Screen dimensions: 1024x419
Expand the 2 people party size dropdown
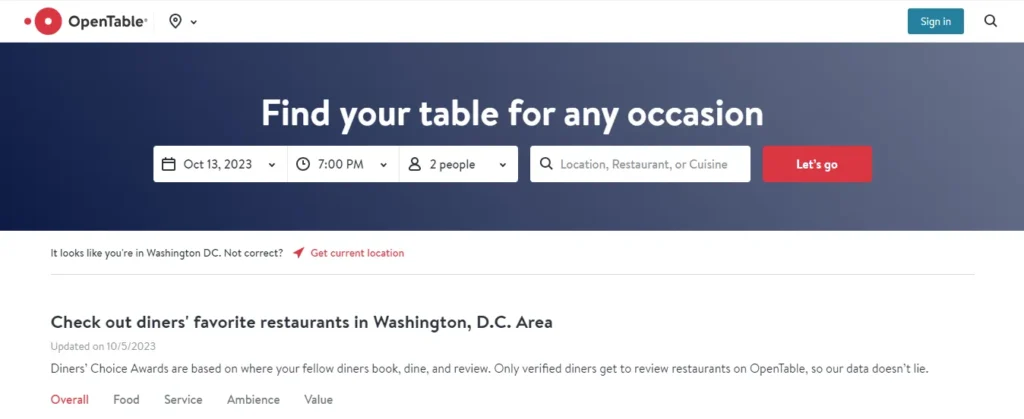[x=458, y=164]
